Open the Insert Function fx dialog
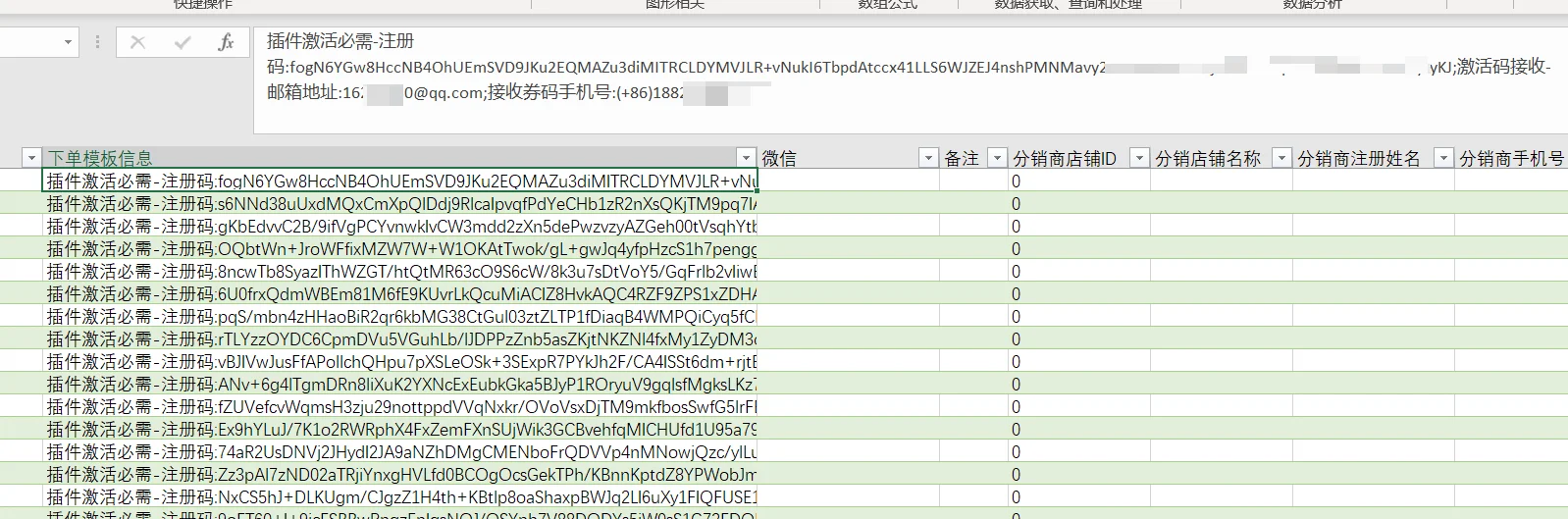1568x519 pixels. 226,42
